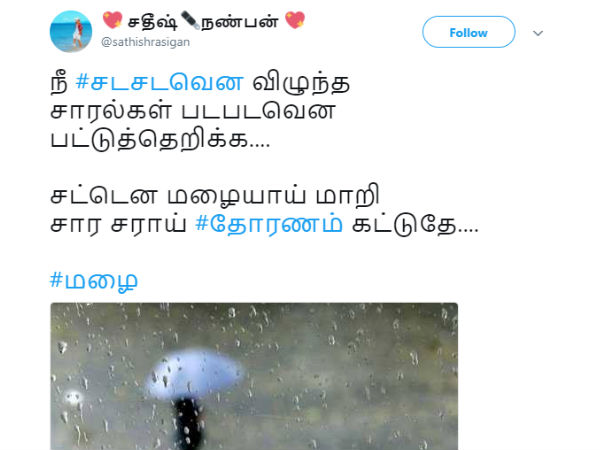Image resolution: width=600 pixels, height=450 pixels.
Task: Follow the @sathishrasigan account
Action: 469,32
